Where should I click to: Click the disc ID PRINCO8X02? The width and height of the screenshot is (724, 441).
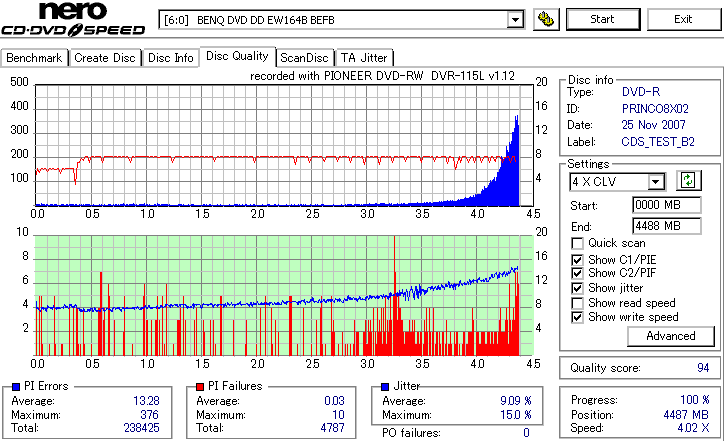[655, 109]
